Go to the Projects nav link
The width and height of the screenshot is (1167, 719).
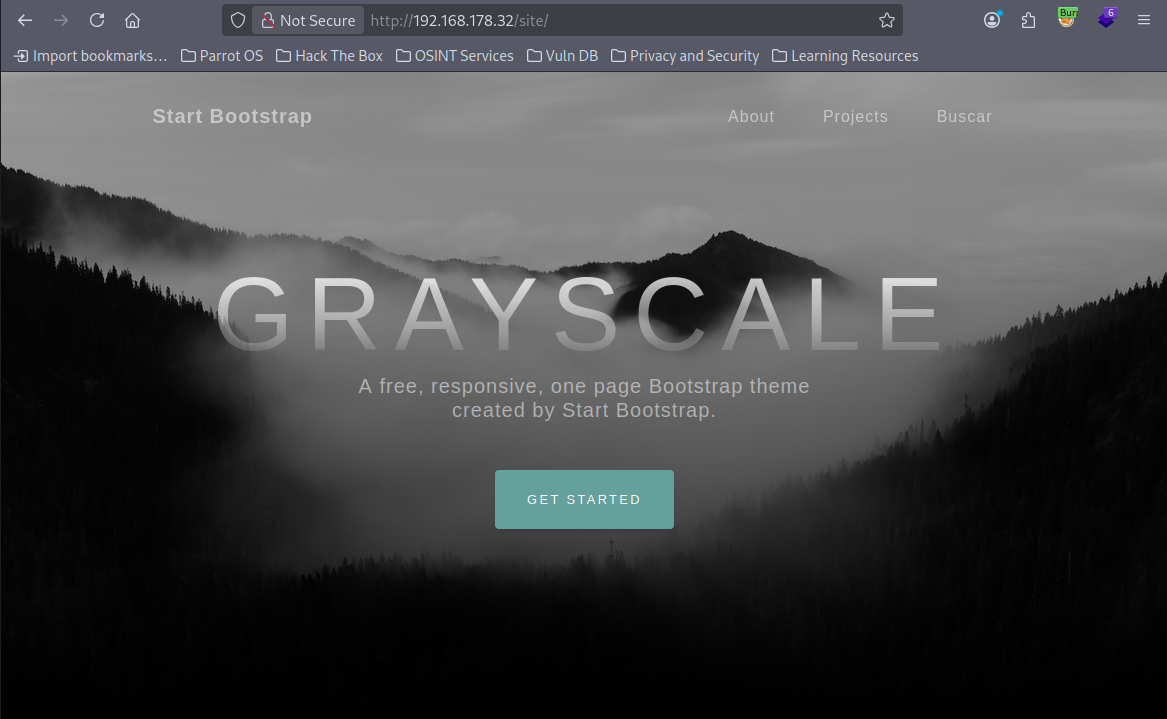coord(855,117)
